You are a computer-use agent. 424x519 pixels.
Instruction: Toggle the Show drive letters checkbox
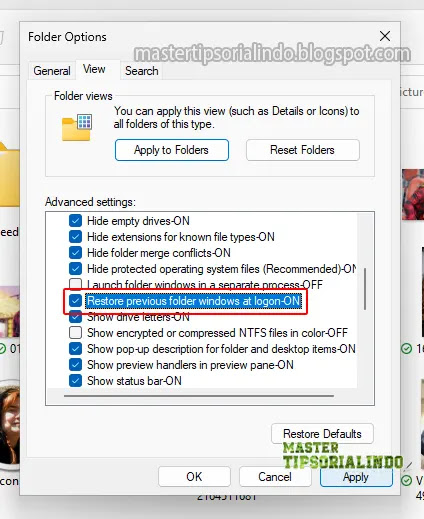75,317
